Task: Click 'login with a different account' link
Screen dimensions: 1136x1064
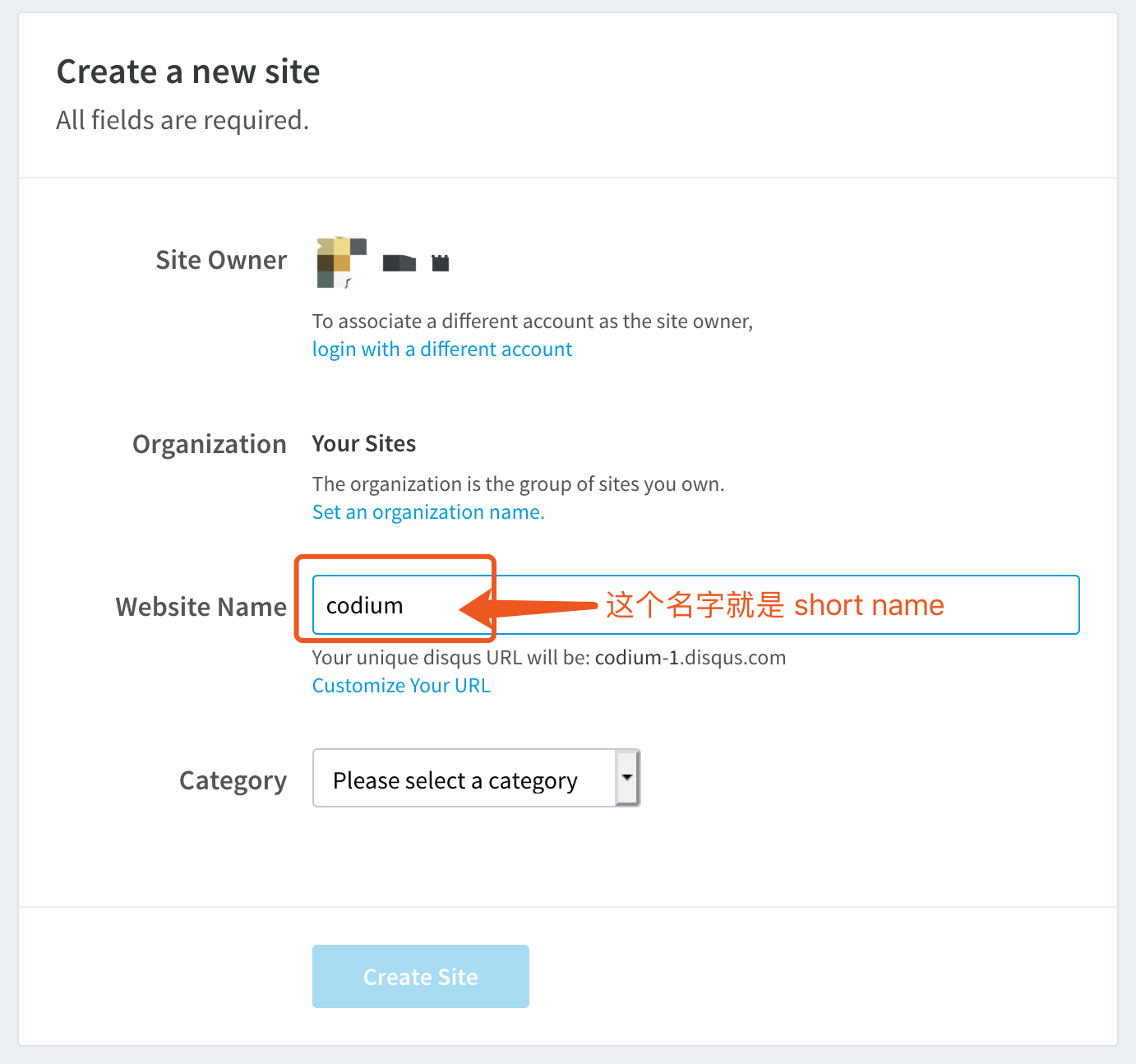Action: coord(441,349)
